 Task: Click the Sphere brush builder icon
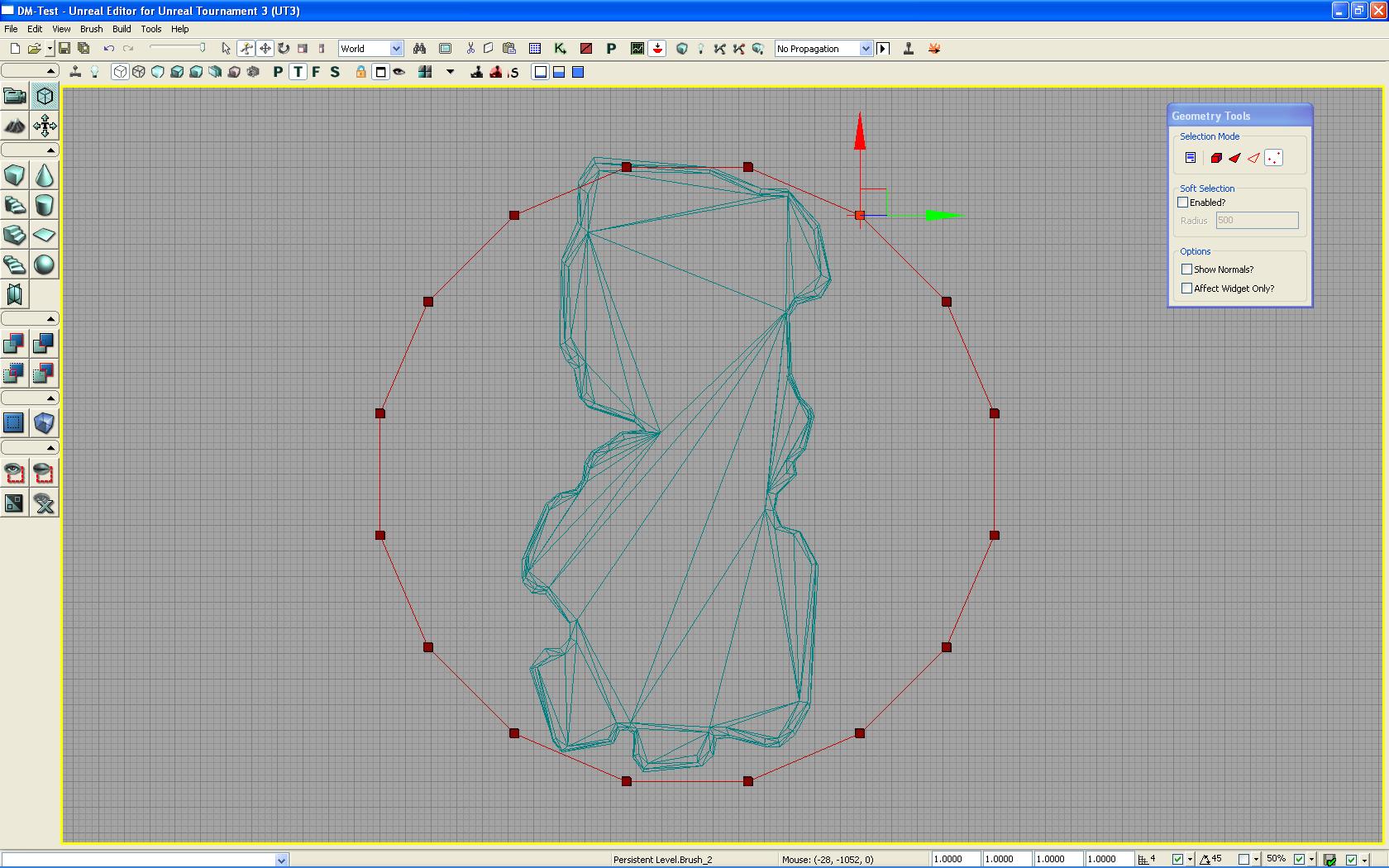[45, 265]
